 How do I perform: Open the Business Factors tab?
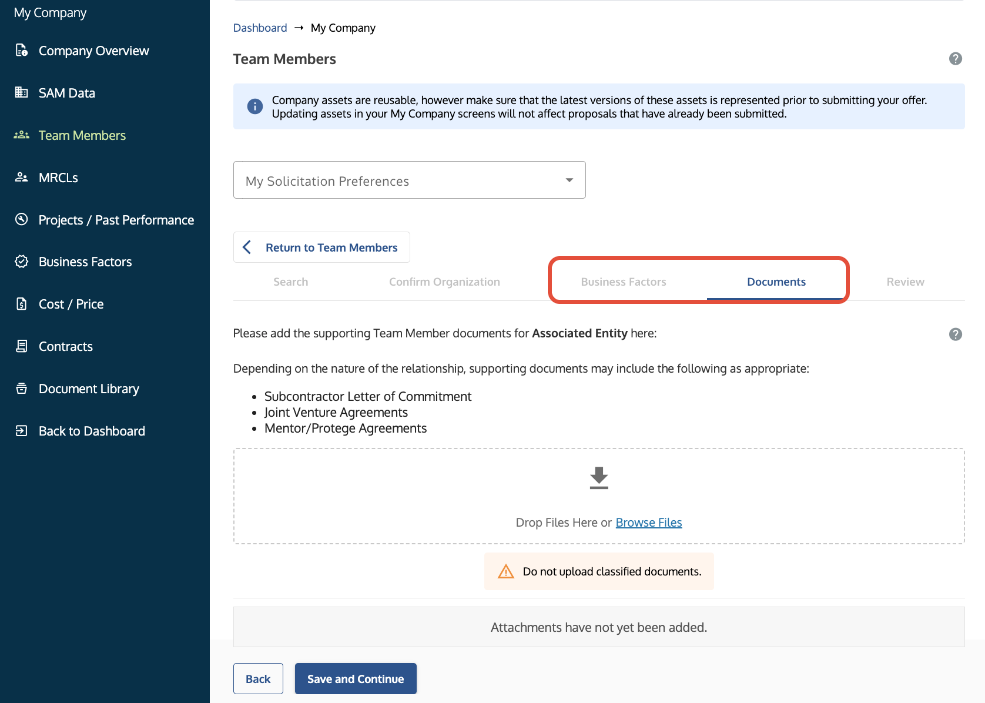(x=625, y=281)
